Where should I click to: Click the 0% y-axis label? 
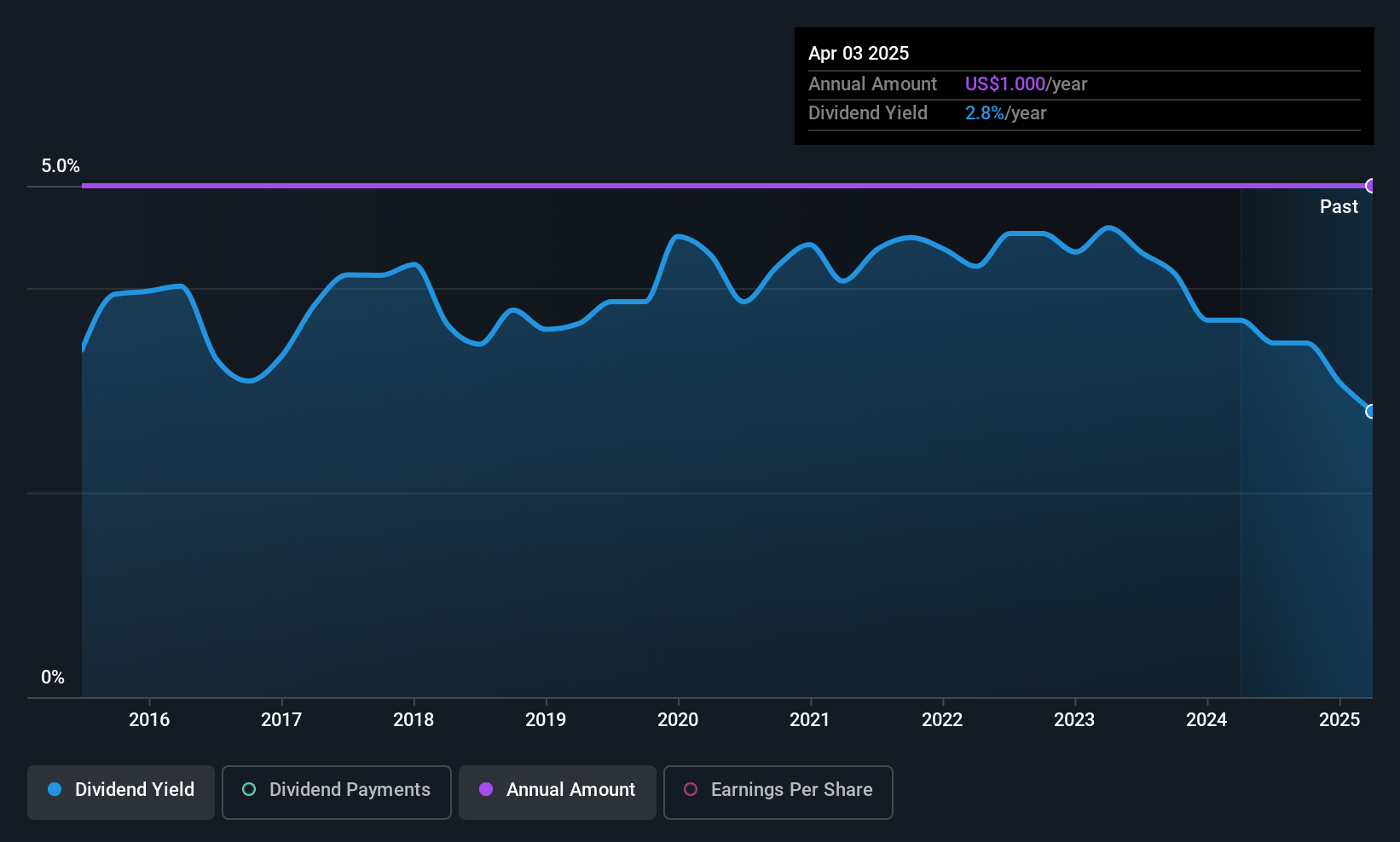53,677
